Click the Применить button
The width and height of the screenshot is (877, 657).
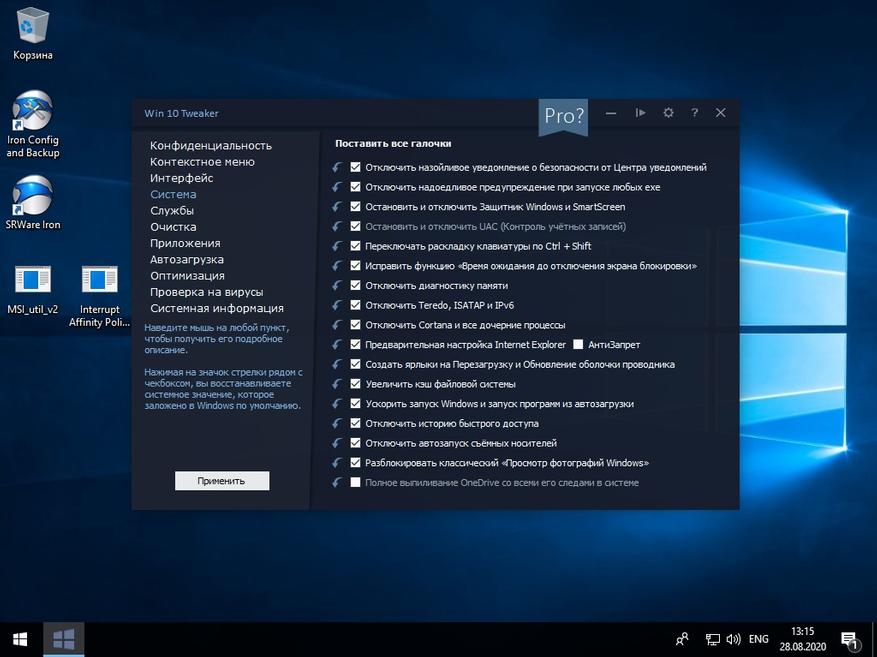pyautogui.click(x=221, y=481)
